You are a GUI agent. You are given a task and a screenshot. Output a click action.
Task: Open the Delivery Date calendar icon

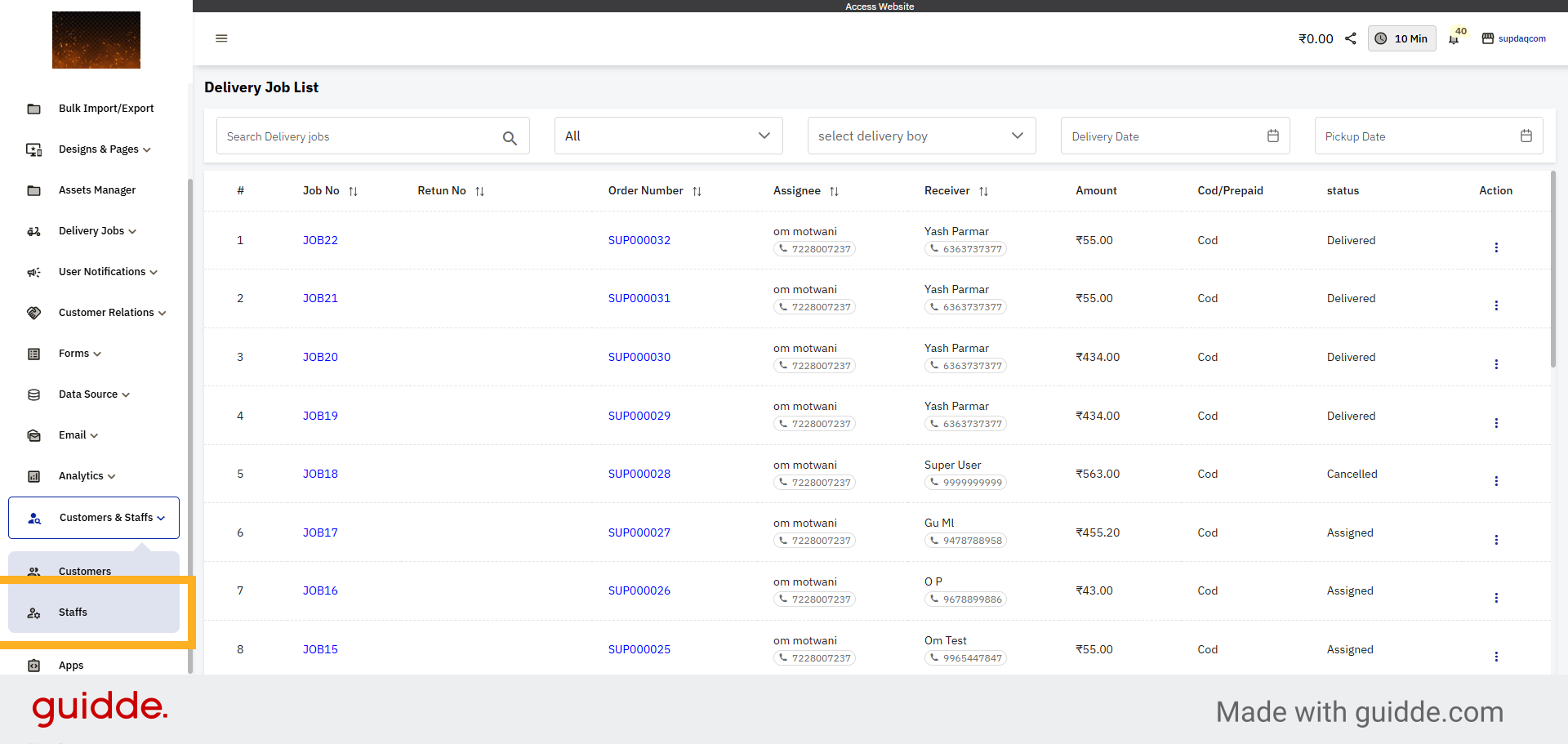click(x=1272, y=136)
